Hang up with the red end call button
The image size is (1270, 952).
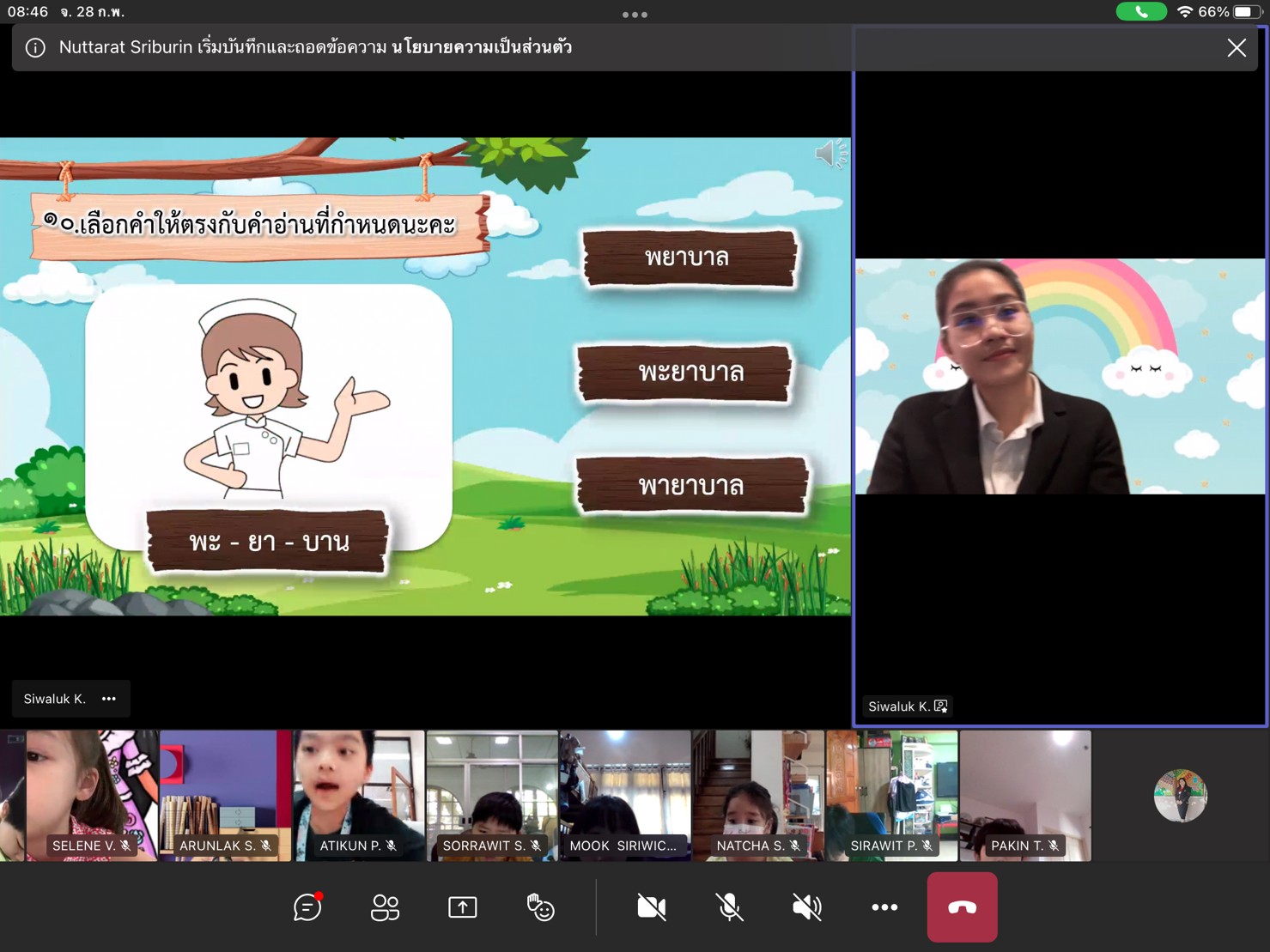(962, 907)
